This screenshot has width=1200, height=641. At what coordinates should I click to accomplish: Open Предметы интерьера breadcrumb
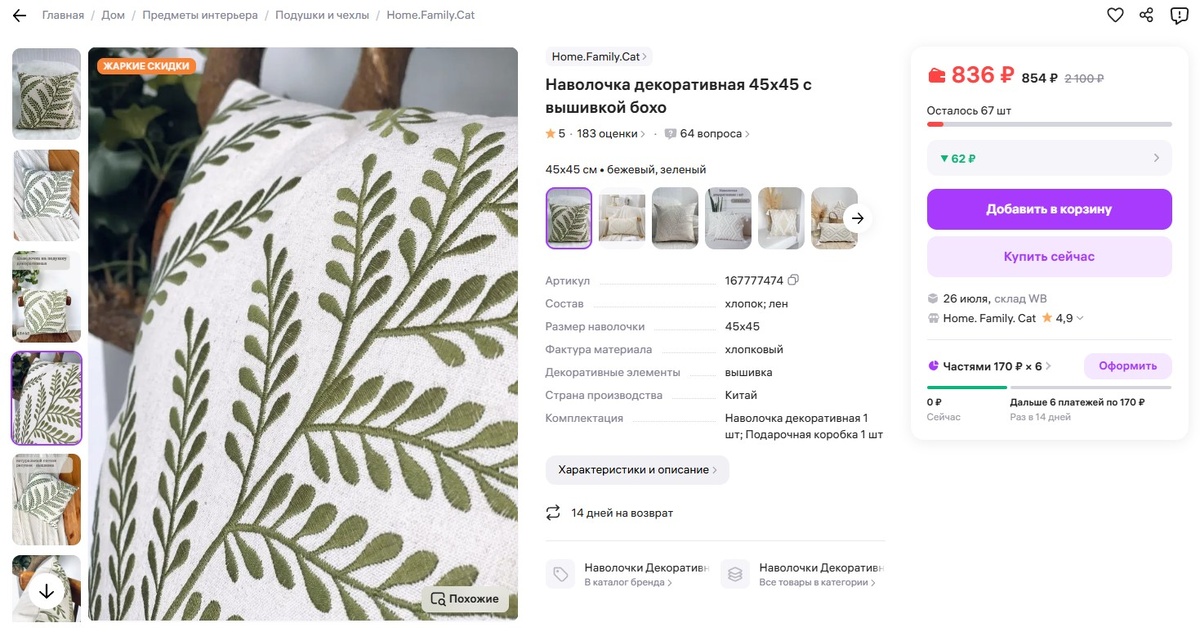pyautogui.click(x=200, y=15)
